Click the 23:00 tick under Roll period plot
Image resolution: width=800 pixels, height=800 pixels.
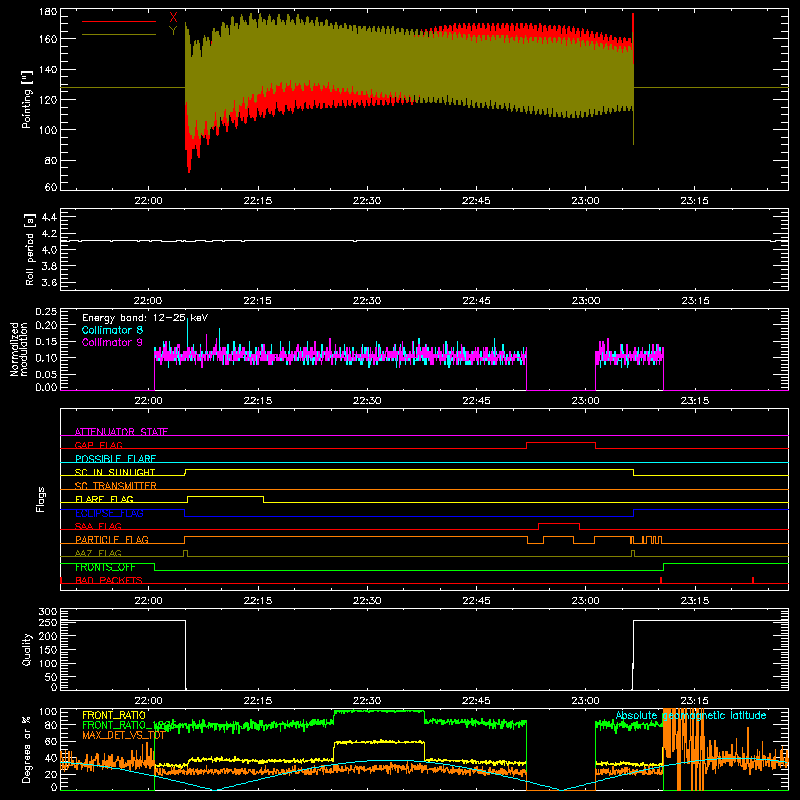point(585,301)
